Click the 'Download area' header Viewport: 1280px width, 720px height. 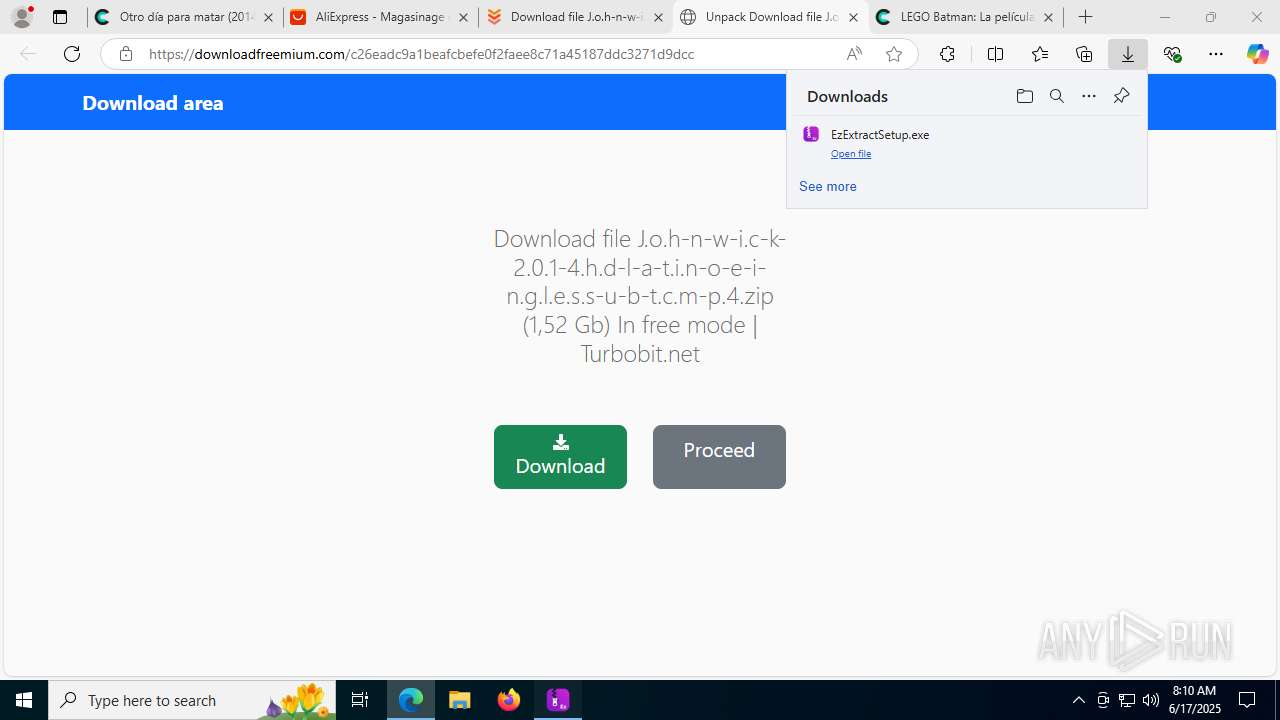click(x=153, y=103)
